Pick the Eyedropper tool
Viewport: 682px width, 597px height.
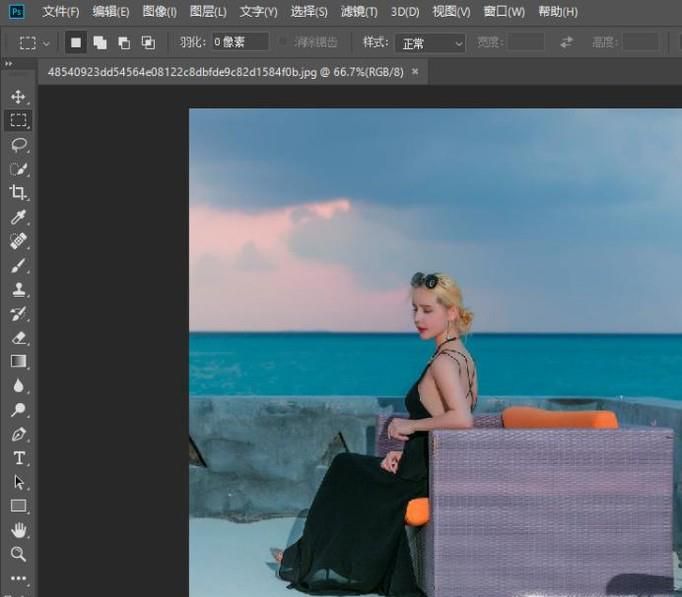[18, 217]
